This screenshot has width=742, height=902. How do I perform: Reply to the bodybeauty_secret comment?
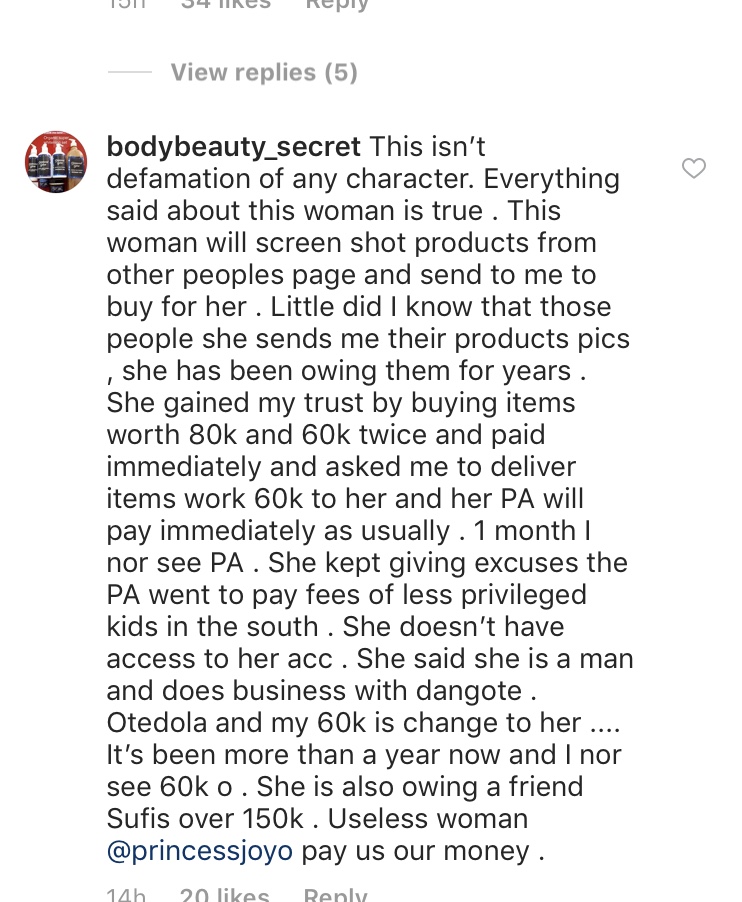[x=335, y=895]
